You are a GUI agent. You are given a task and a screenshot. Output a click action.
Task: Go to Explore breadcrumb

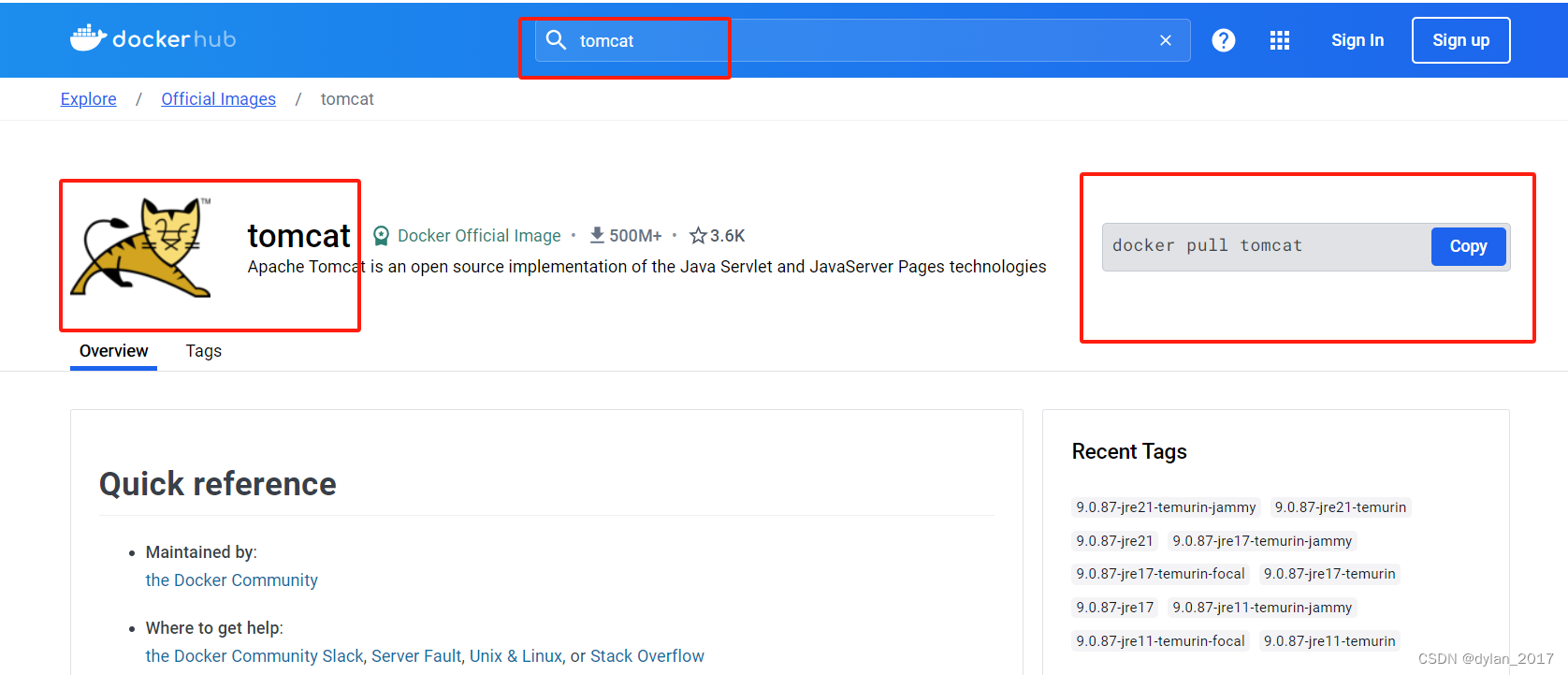tap(89, 99)
